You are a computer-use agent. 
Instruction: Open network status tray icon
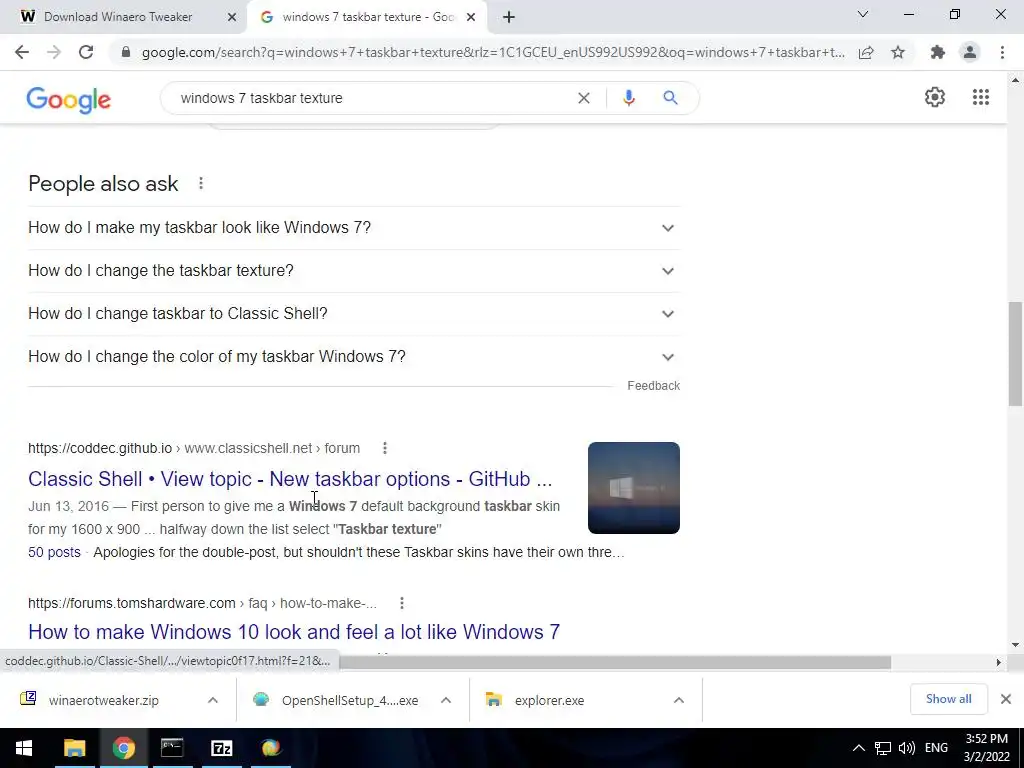click(883, 748)
